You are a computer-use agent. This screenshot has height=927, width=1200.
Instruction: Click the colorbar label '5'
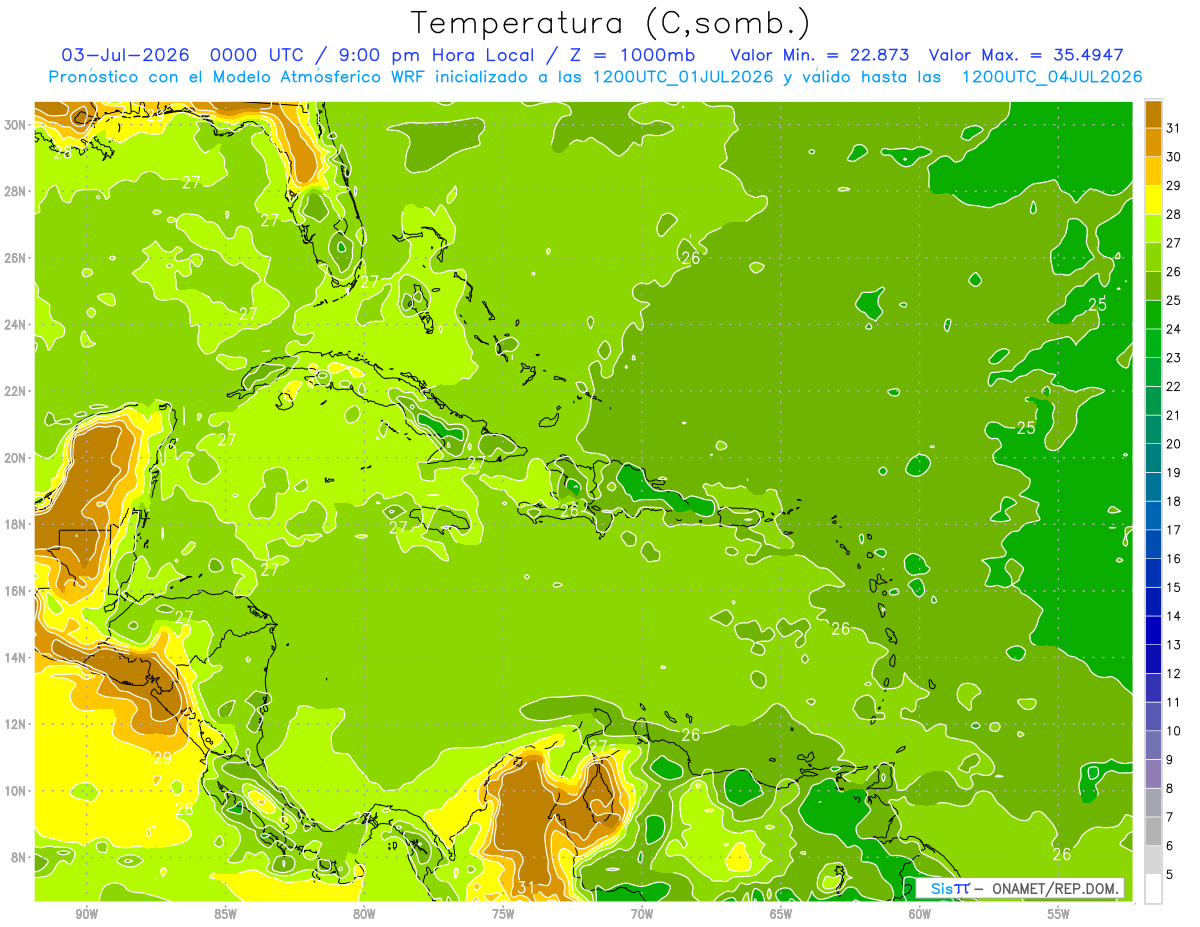(x=1170, y=875)
